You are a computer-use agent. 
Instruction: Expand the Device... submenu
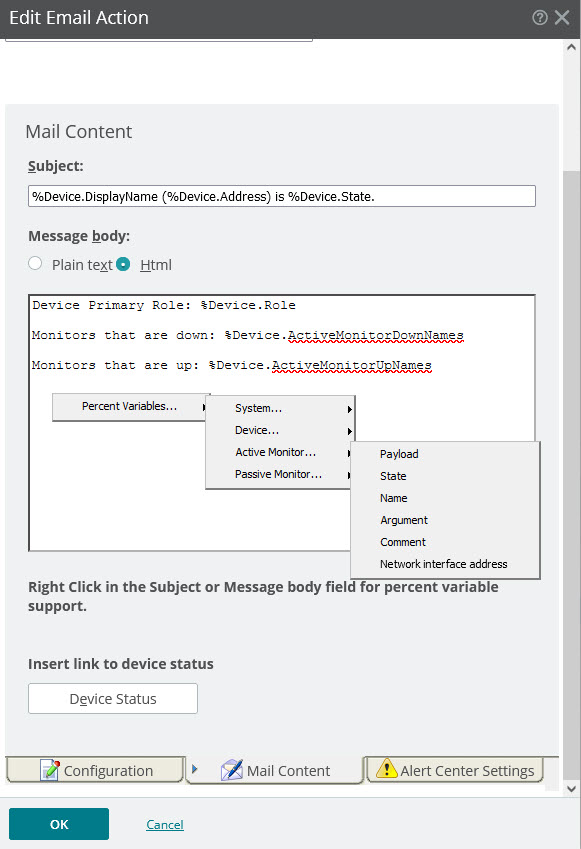click(280, 430)
